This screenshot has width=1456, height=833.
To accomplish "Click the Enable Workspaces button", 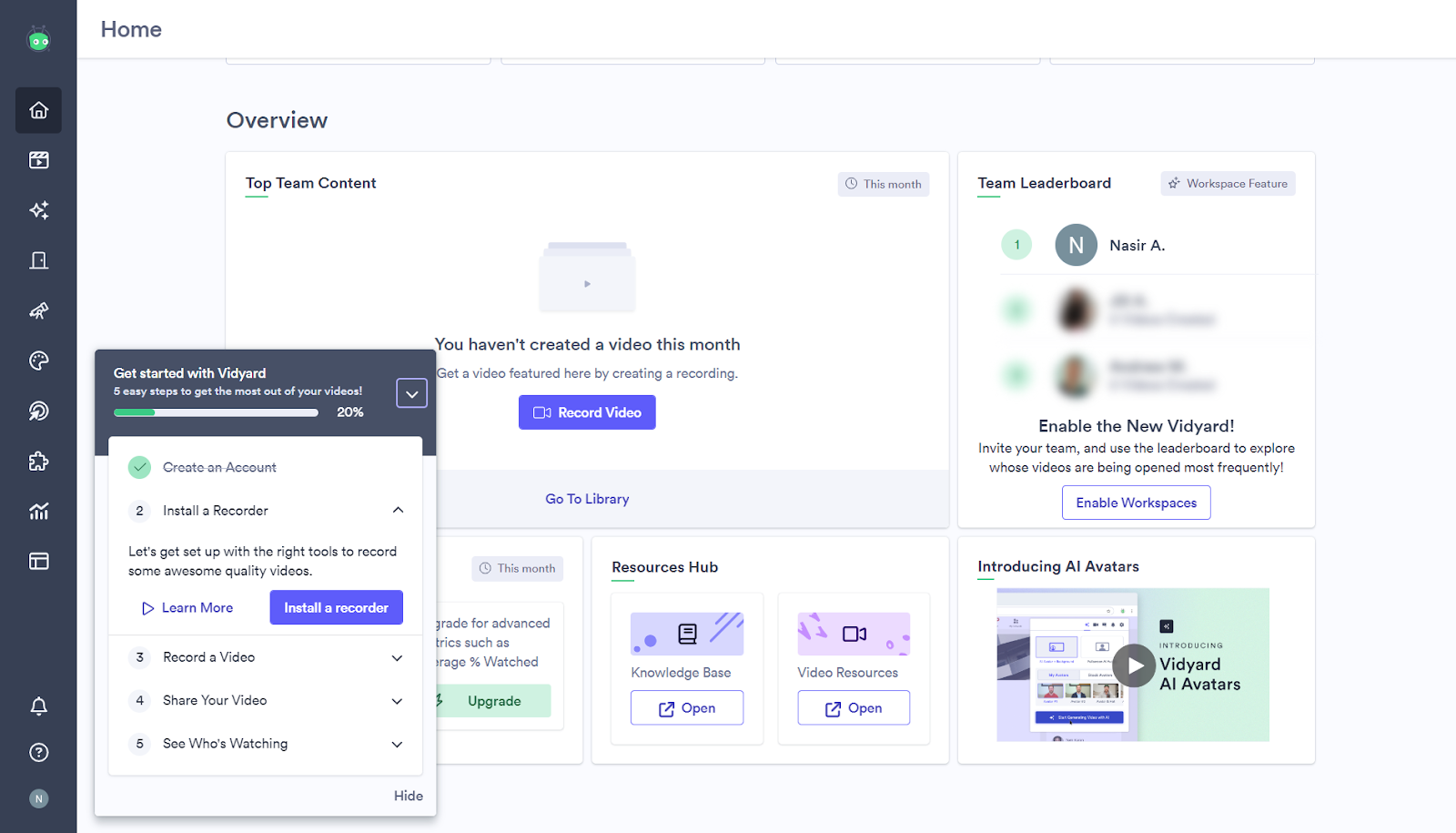I will [x=1136, y=503].
